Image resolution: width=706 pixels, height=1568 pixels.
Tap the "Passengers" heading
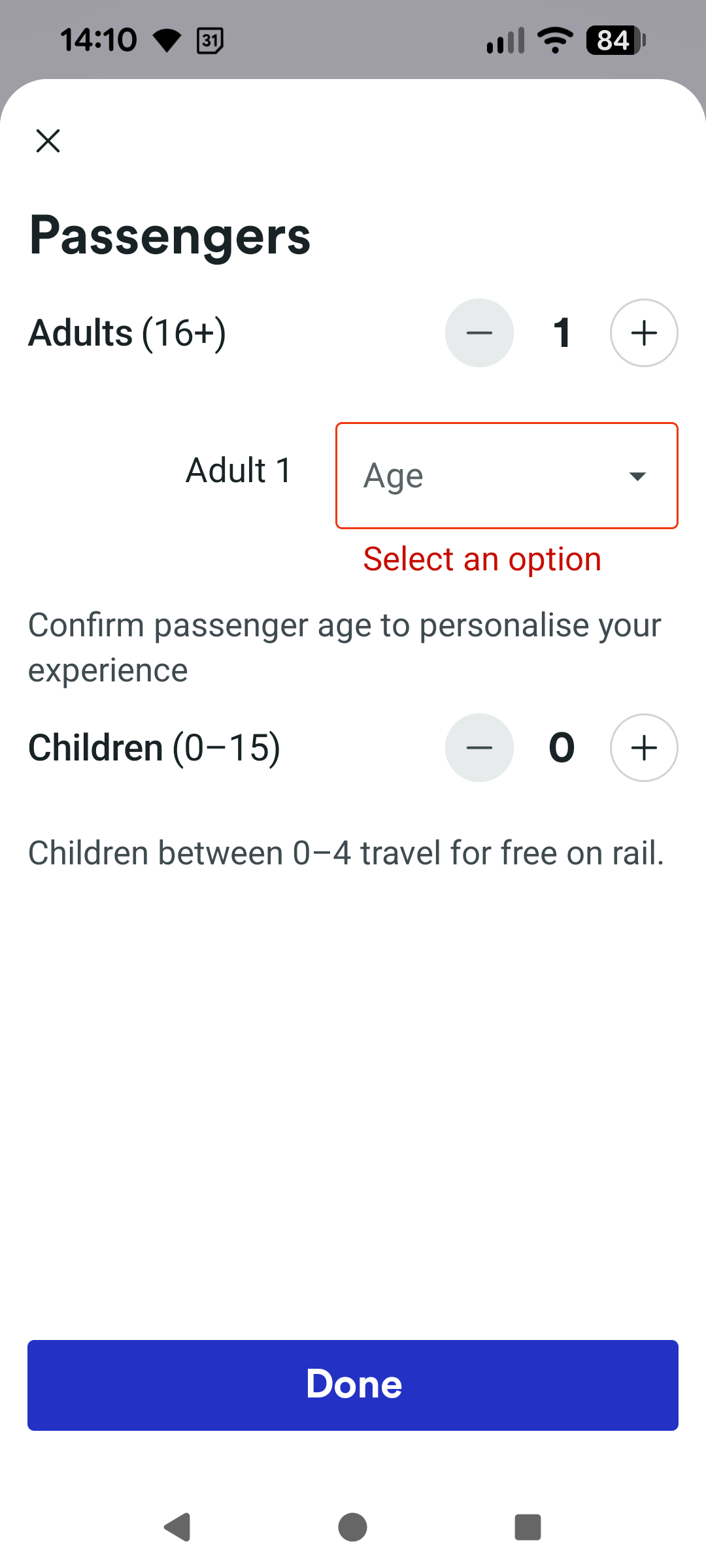(x=170, y=236)
